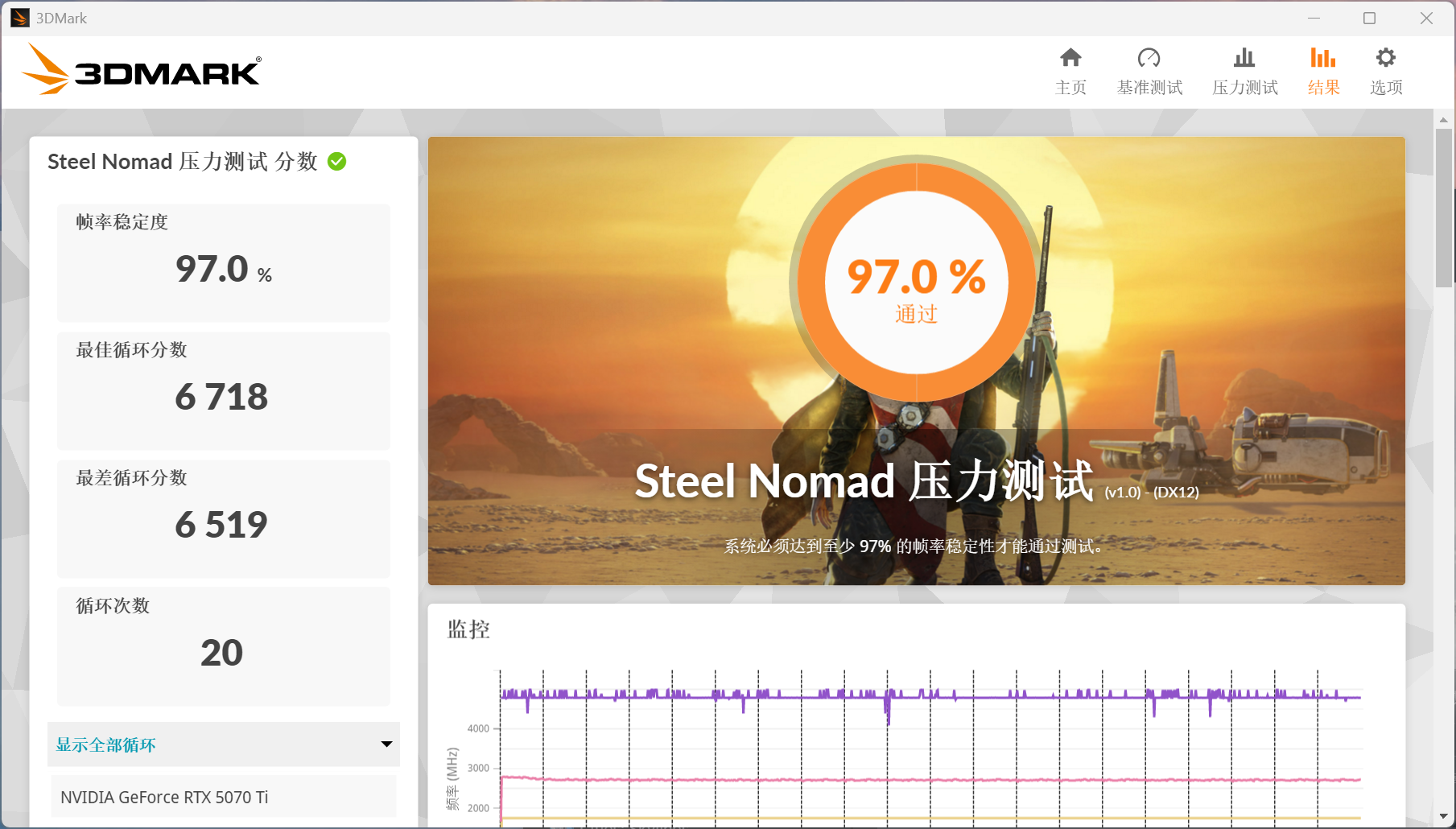Viewport: 1456px width, 829px height.
Task: Select the 基准测试 tab label
Action: coord(1149,88)
